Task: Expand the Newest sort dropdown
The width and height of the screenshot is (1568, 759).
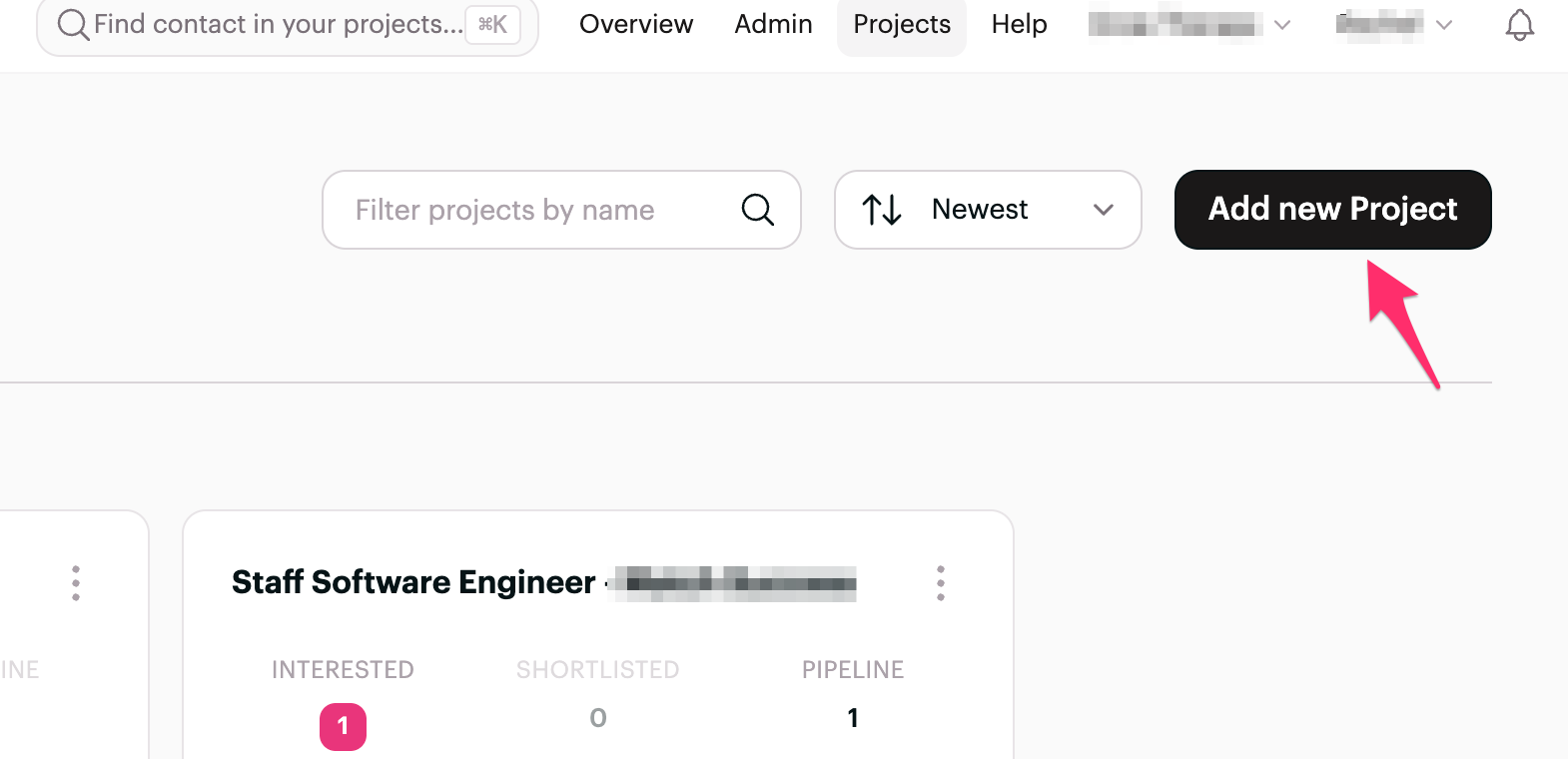Action: 988,210
